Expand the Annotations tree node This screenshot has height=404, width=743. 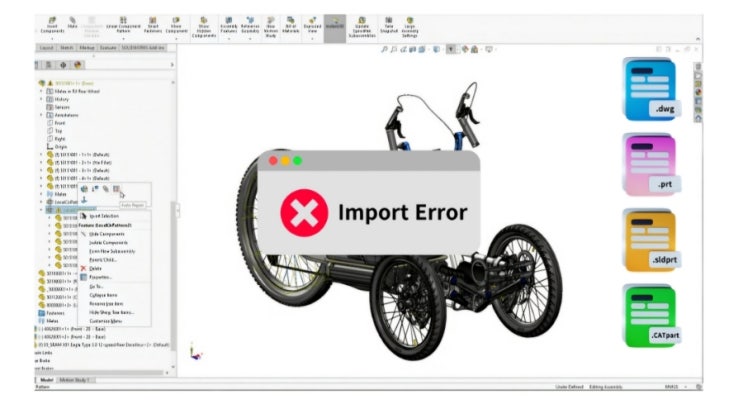point(41,115)
